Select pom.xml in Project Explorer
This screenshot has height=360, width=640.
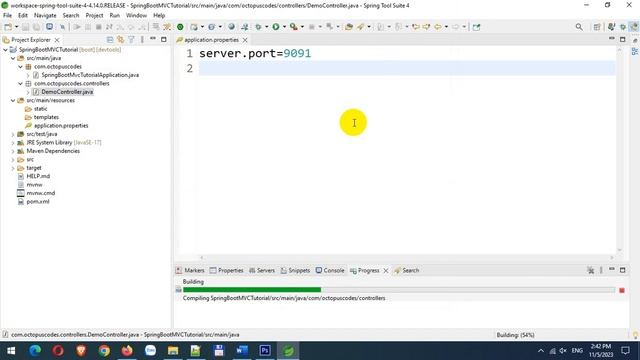pyautogui.click(x=38, y=202)
